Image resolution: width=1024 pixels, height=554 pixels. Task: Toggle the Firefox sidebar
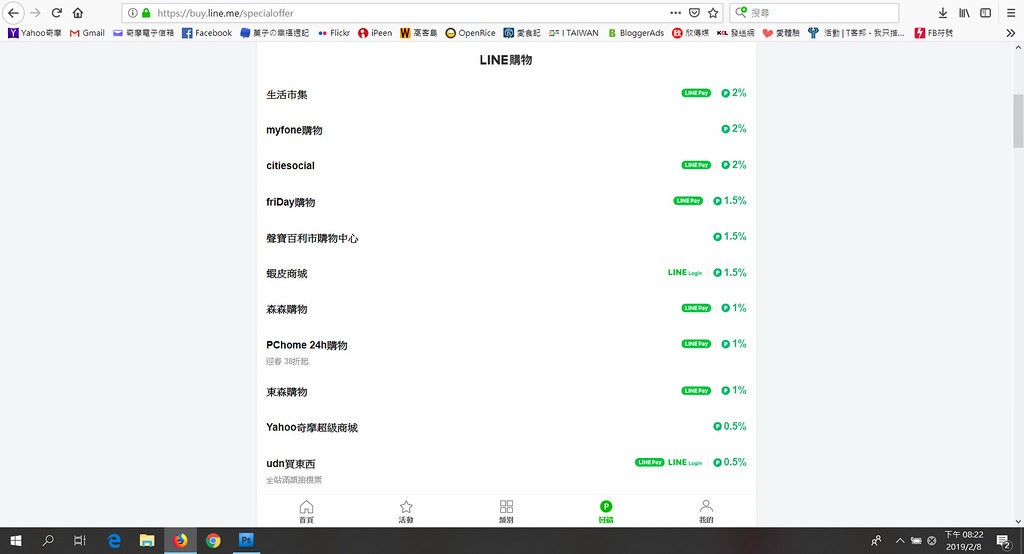pyautogui.click(x=985, y=12)
